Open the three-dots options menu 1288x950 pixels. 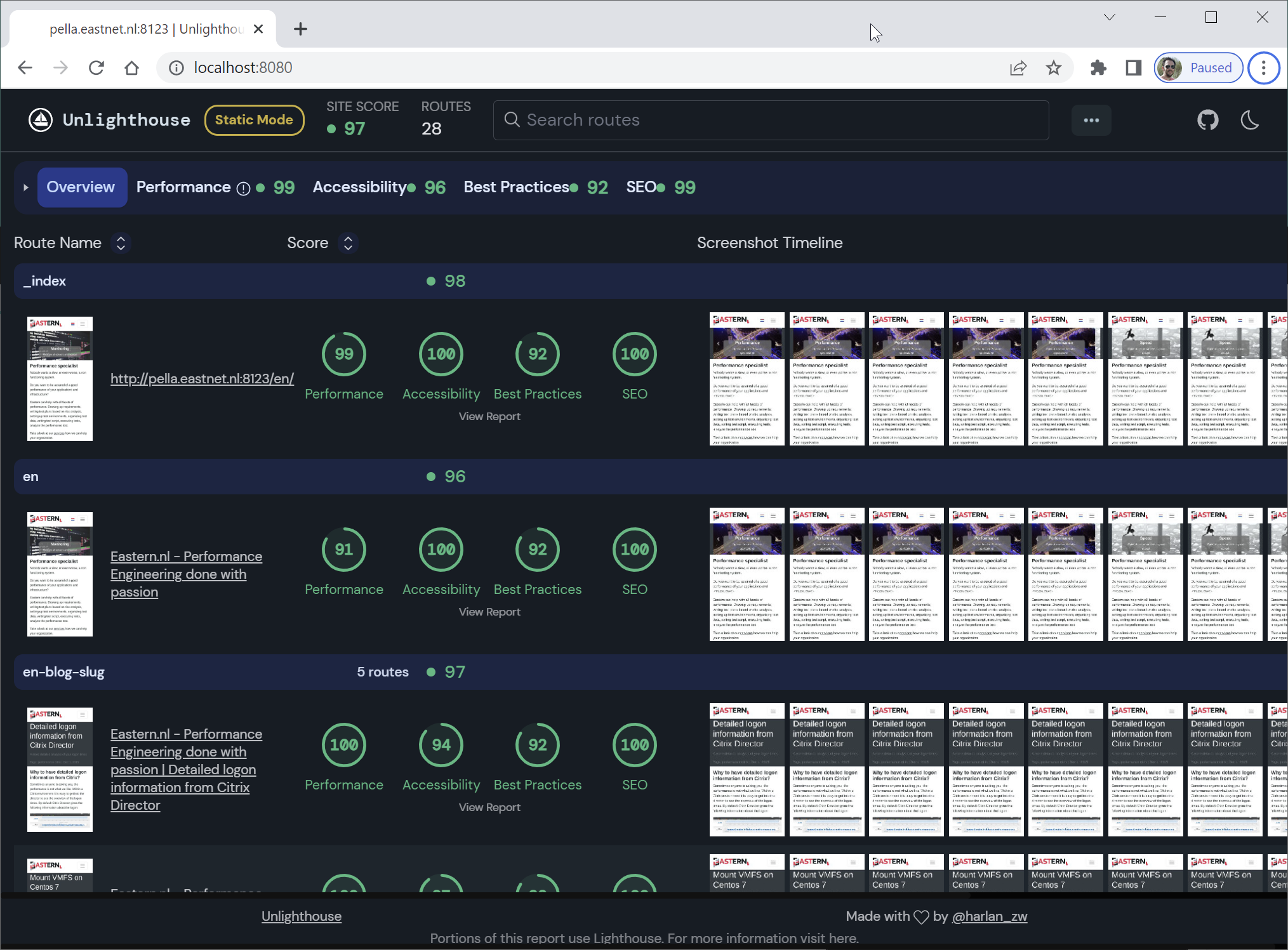tap(1091, 120)
